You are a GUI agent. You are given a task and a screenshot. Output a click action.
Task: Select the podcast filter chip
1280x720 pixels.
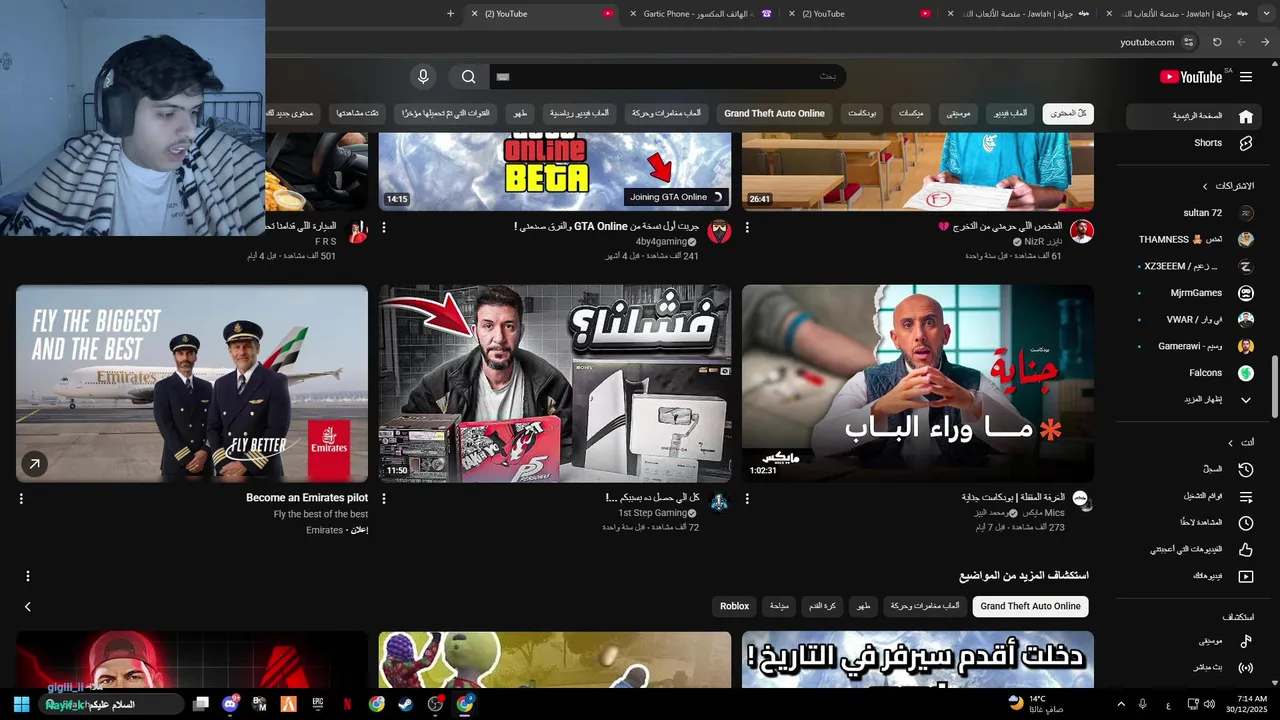[863, 113]
